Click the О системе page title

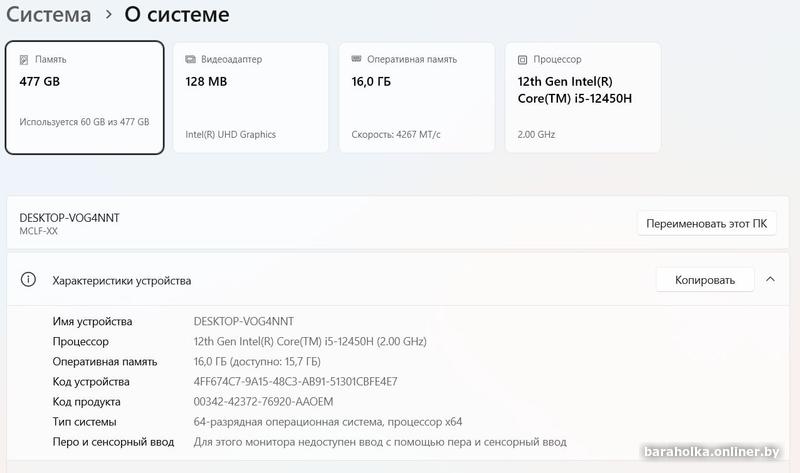click(x=177, y=14)
